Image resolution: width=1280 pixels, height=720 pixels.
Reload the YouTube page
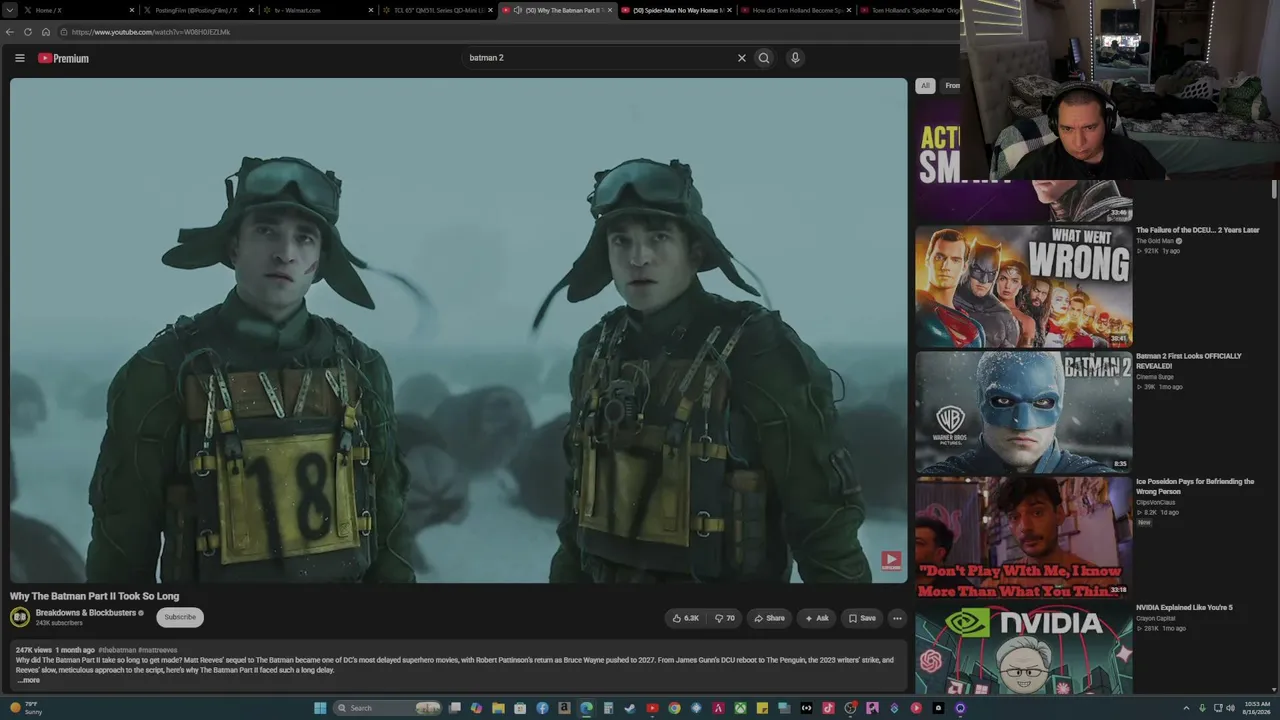click(28, 32)
